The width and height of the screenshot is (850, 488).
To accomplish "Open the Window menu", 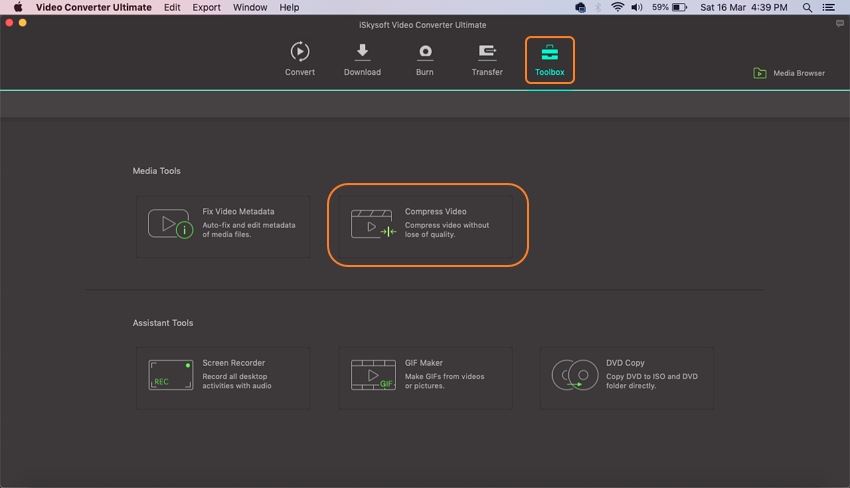I will click(x=250, y=7).
